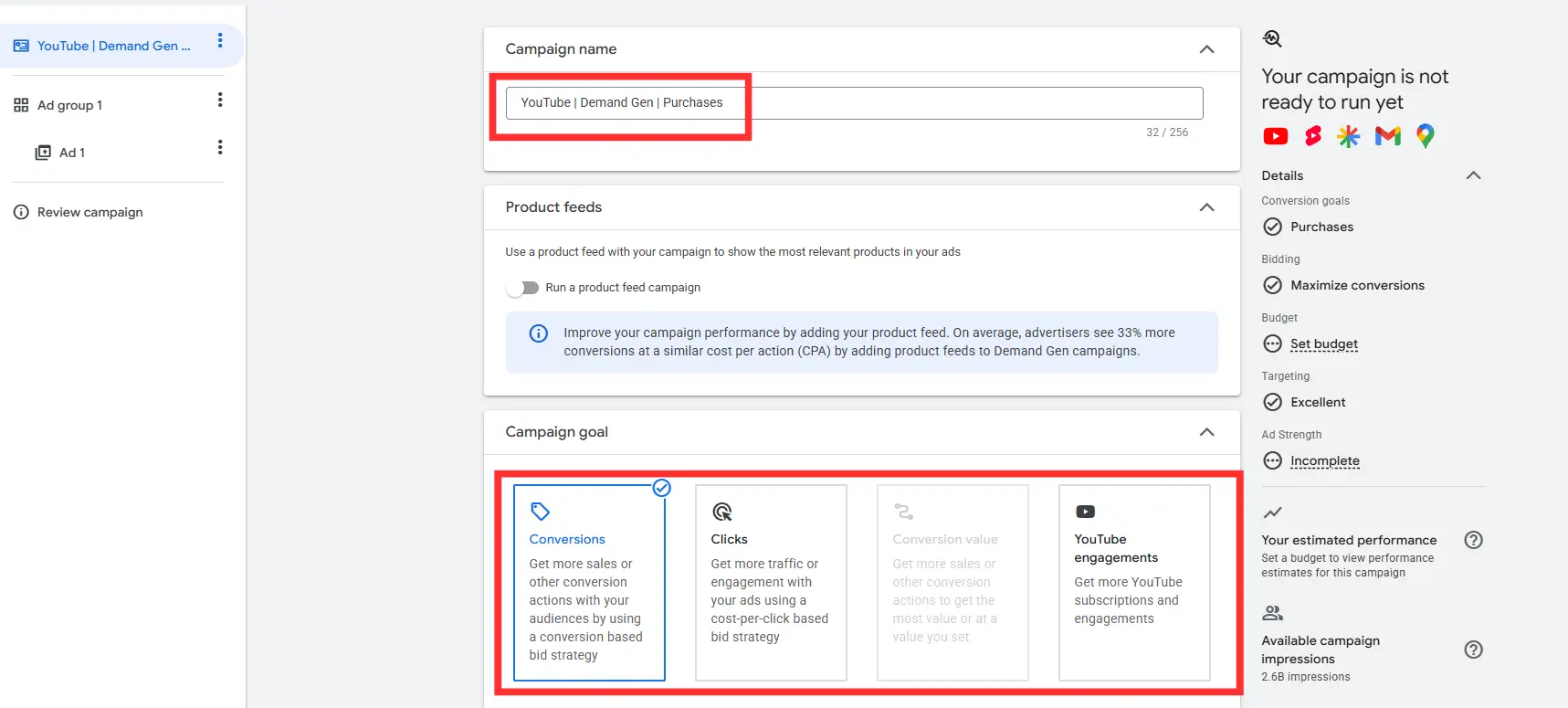
Task: Click the Incomplete ad strength link
Action: (x=1325, y=460)
